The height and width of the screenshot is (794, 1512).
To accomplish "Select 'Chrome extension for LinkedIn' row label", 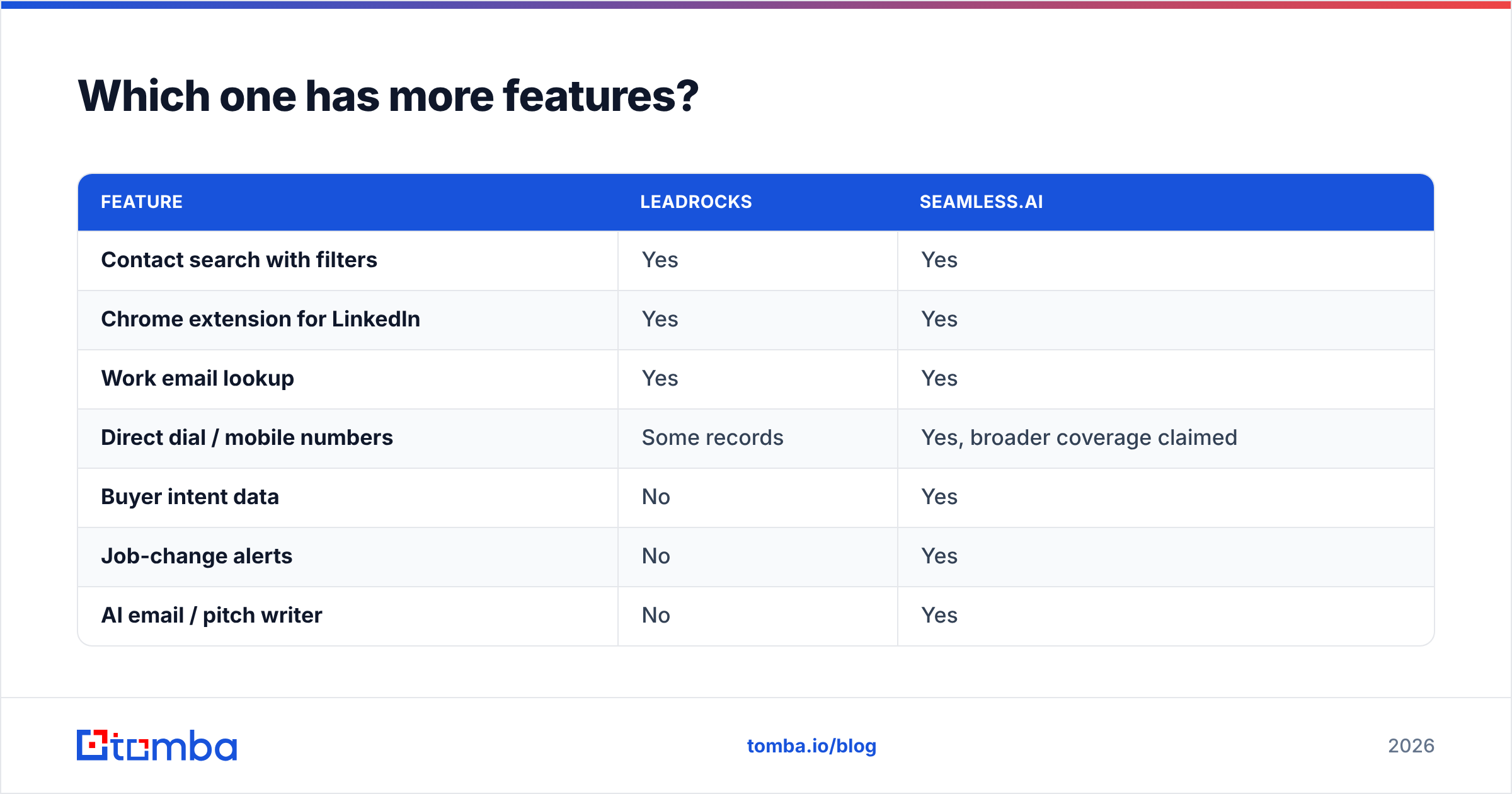I will coord(260,319).
